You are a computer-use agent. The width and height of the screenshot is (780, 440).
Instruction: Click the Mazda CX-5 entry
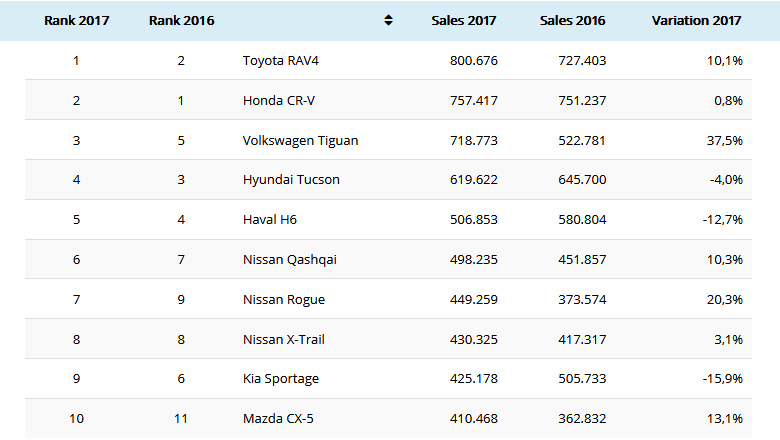[278, 419]
